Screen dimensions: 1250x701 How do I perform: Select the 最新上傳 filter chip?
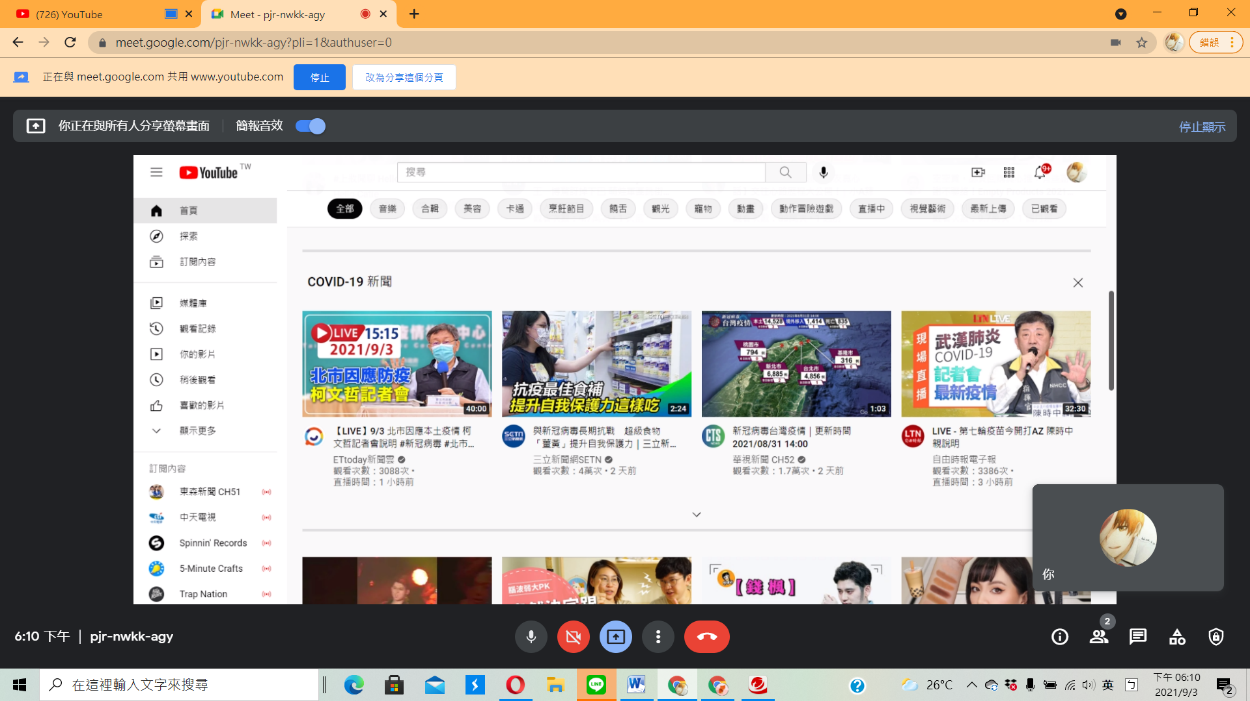coord(989,209)
